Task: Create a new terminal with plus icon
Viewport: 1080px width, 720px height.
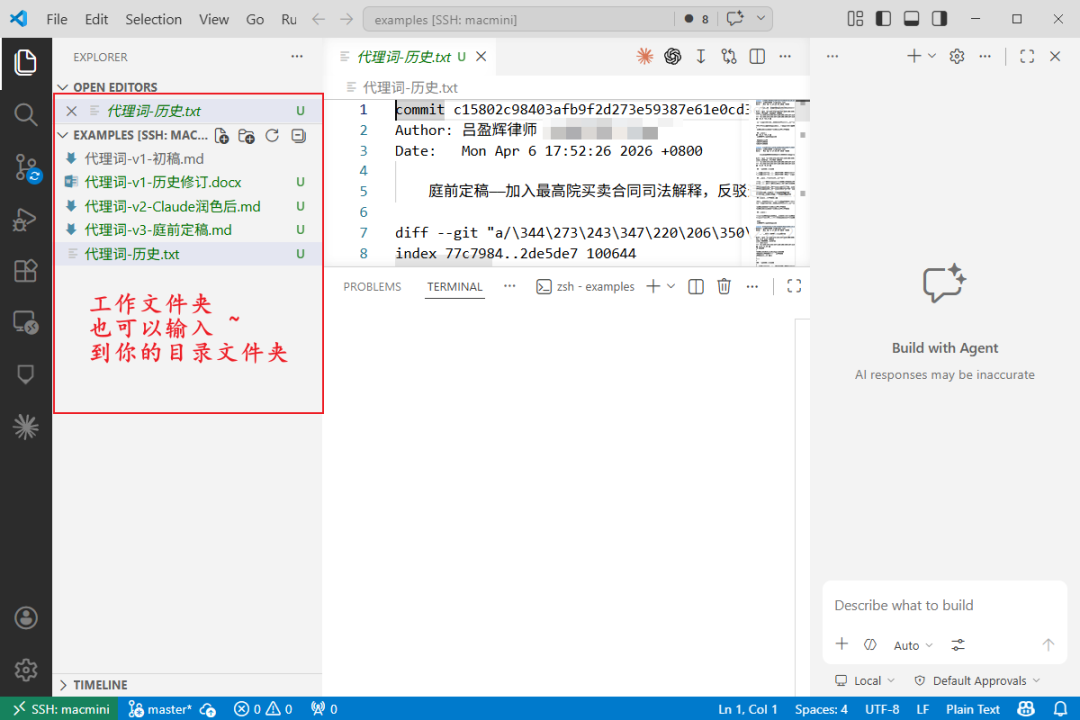Action: click(x=653, y=286)
